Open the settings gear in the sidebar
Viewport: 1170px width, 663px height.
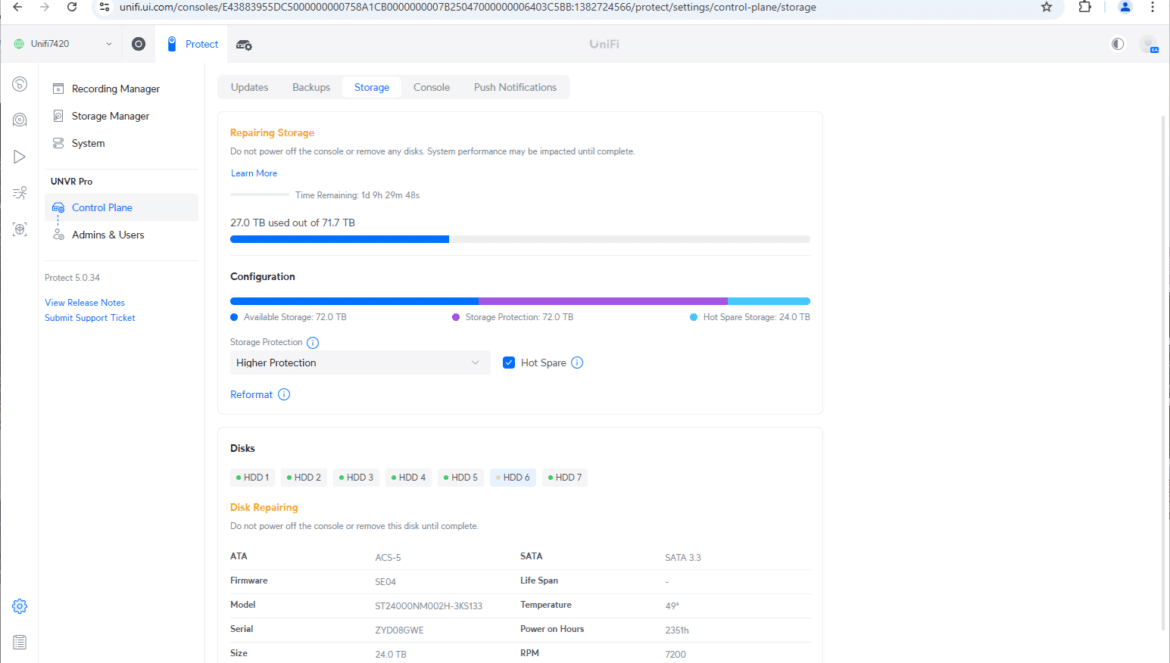[20, 606]
